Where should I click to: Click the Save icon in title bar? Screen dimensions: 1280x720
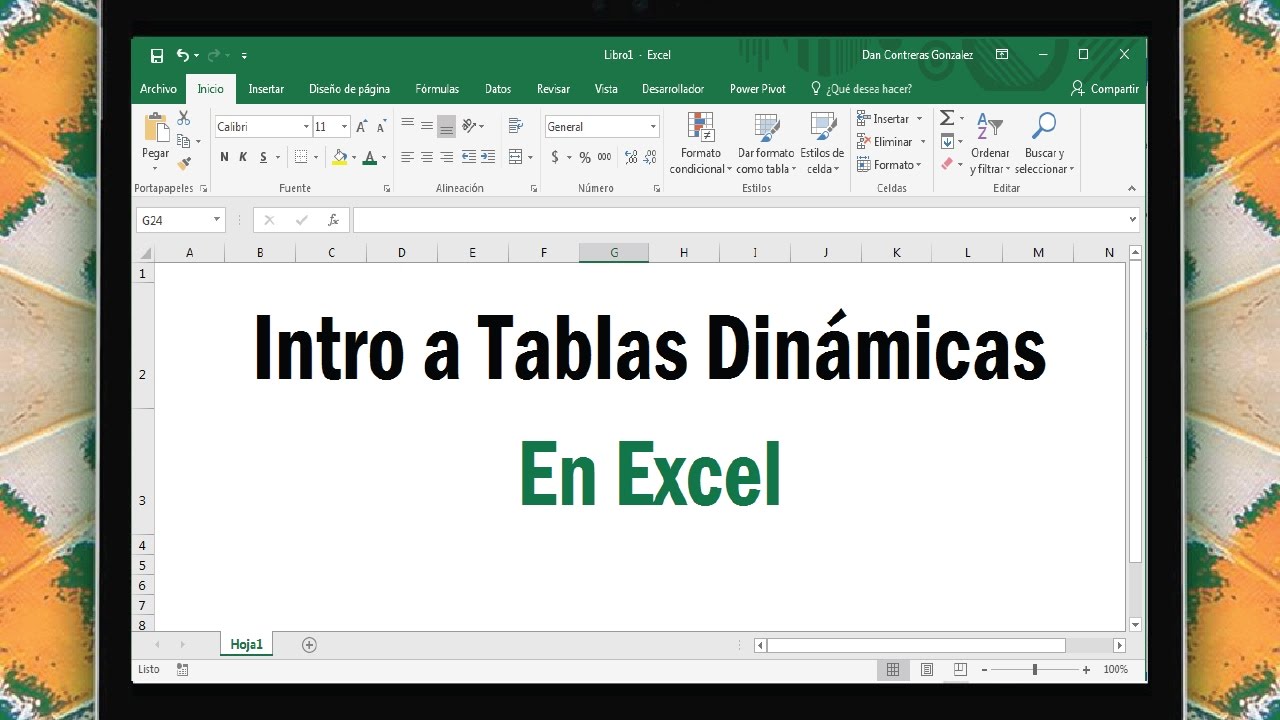click(157, 55)
